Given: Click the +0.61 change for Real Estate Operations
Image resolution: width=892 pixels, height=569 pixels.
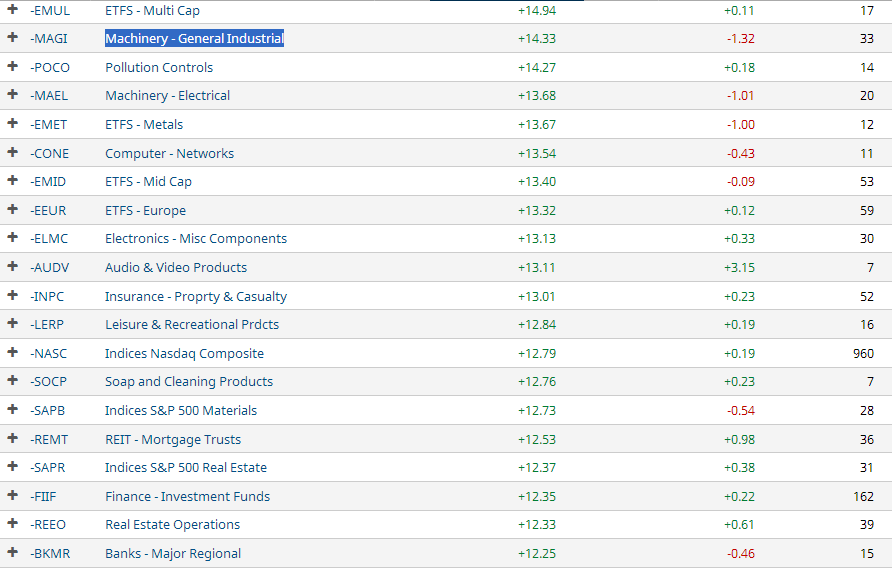Looking at the screenshot, I should click(x=739, y=525).
